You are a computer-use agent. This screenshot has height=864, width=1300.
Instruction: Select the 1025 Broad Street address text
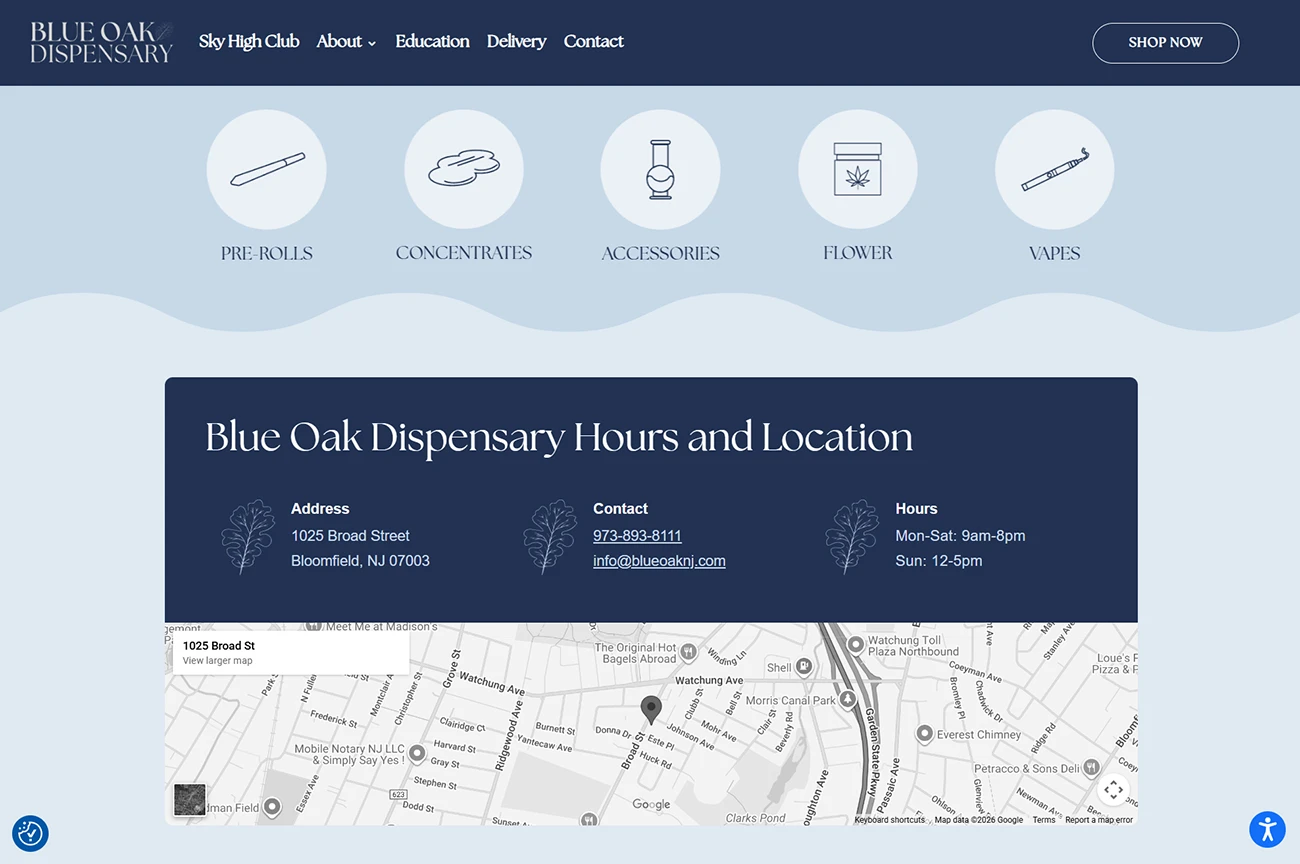tap(350, 536)
